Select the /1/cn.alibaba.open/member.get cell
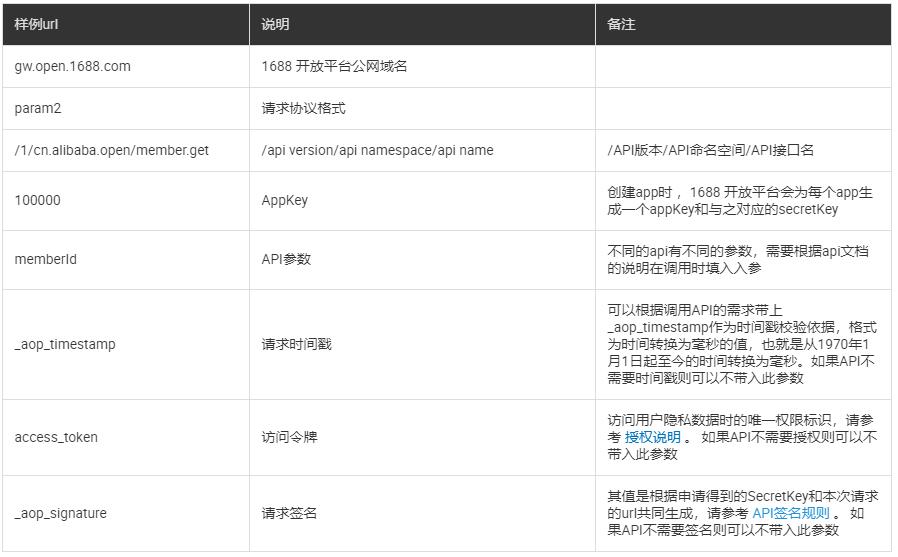This screenshot has width=898, height=557. point(126,151)
